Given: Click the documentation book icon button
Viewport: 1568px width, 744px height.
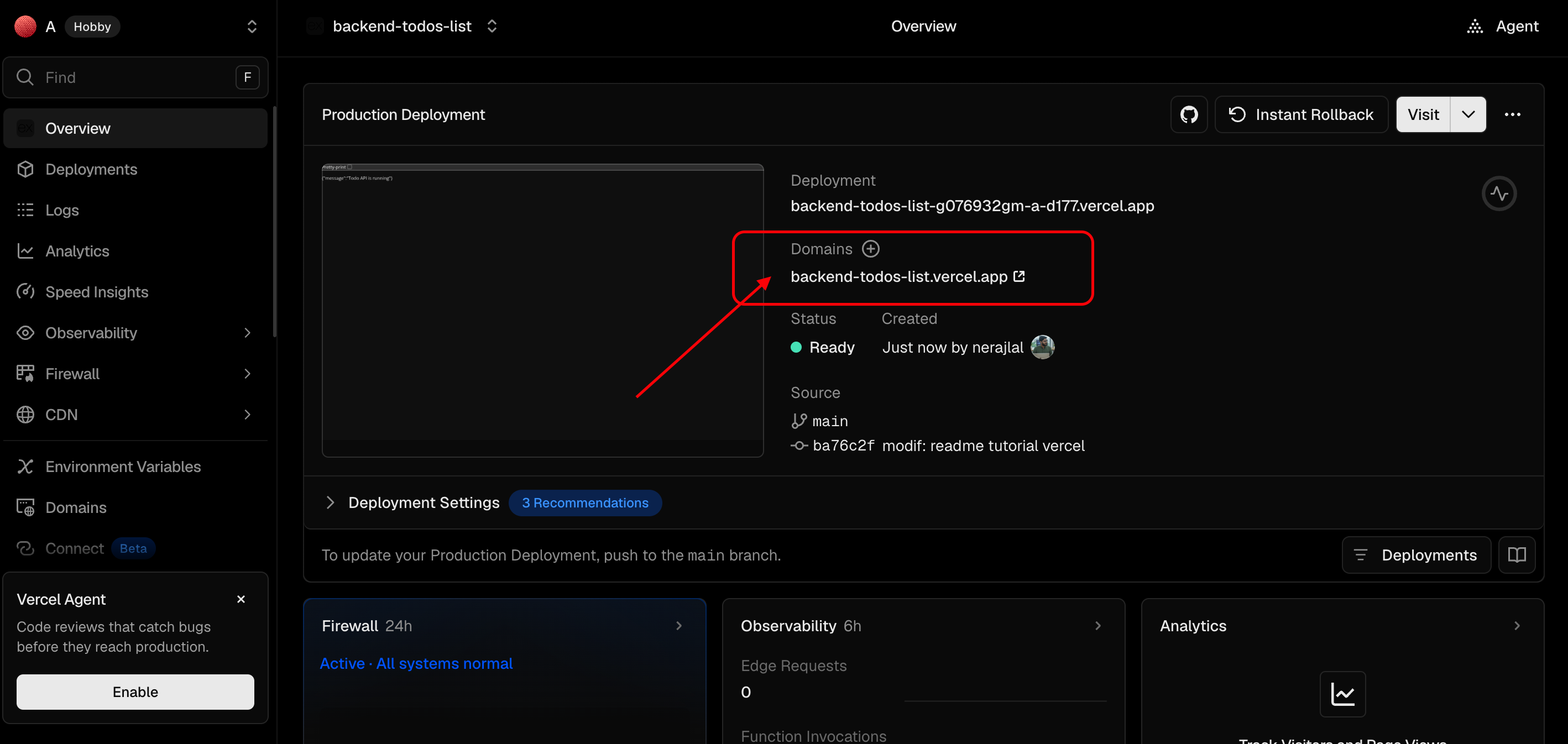Looking at the screenshot, I should click(x=1517, y=555).
